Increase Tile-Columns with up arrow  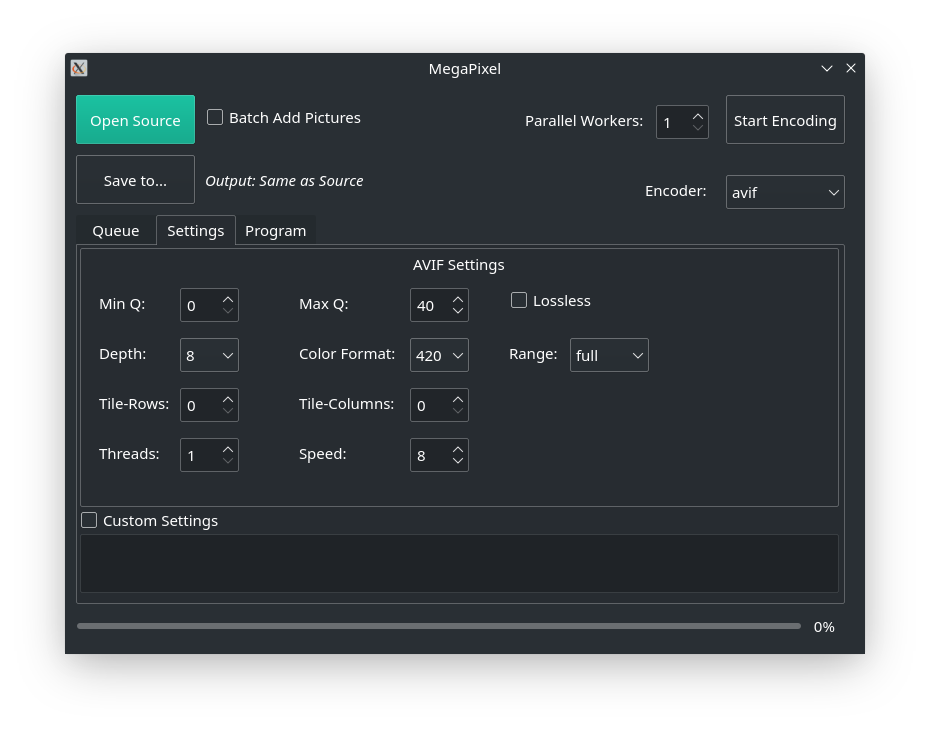coord(458,399)
